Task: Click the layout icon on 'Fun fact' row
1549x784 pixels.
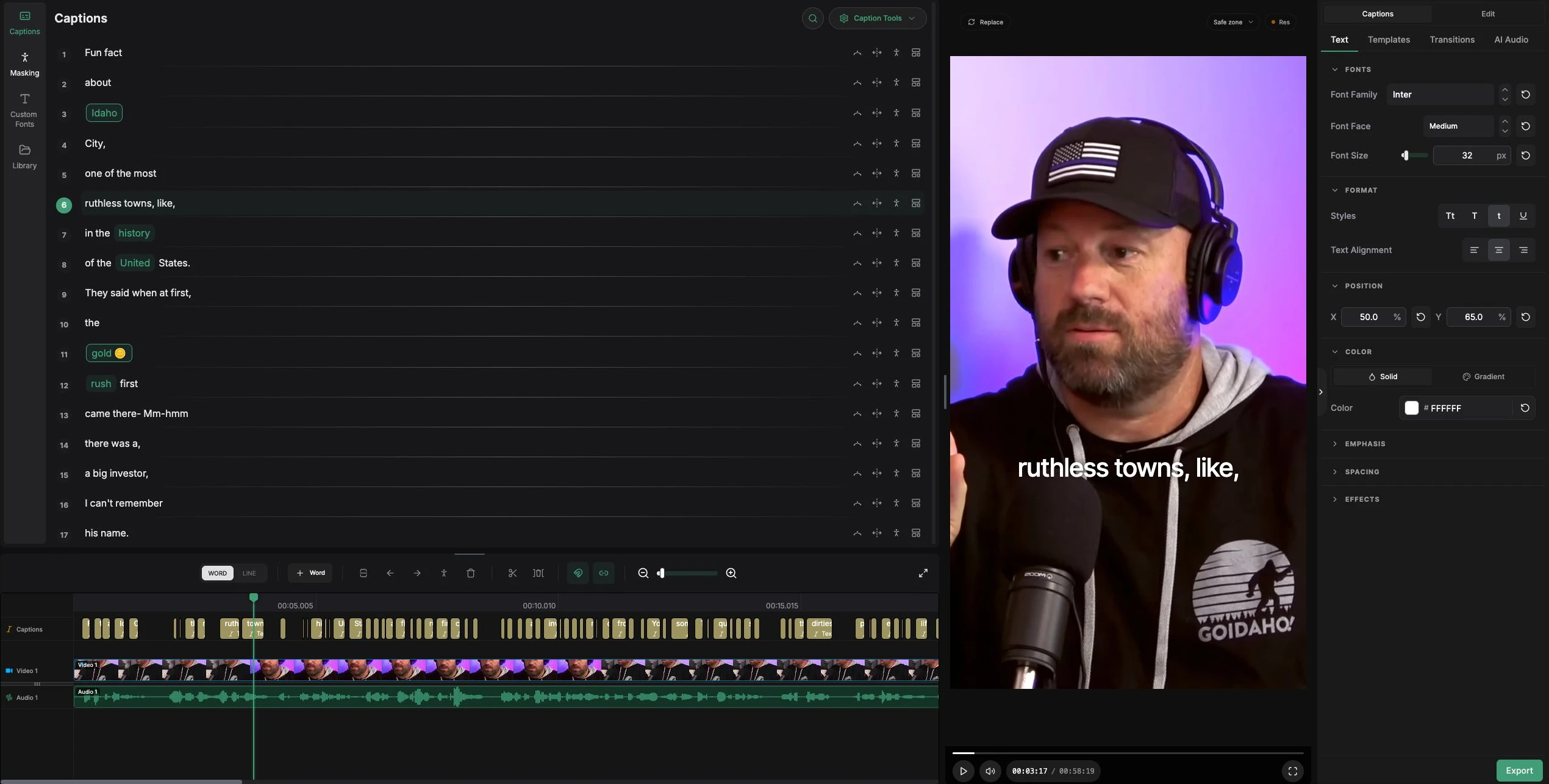Action: [915, 52]
